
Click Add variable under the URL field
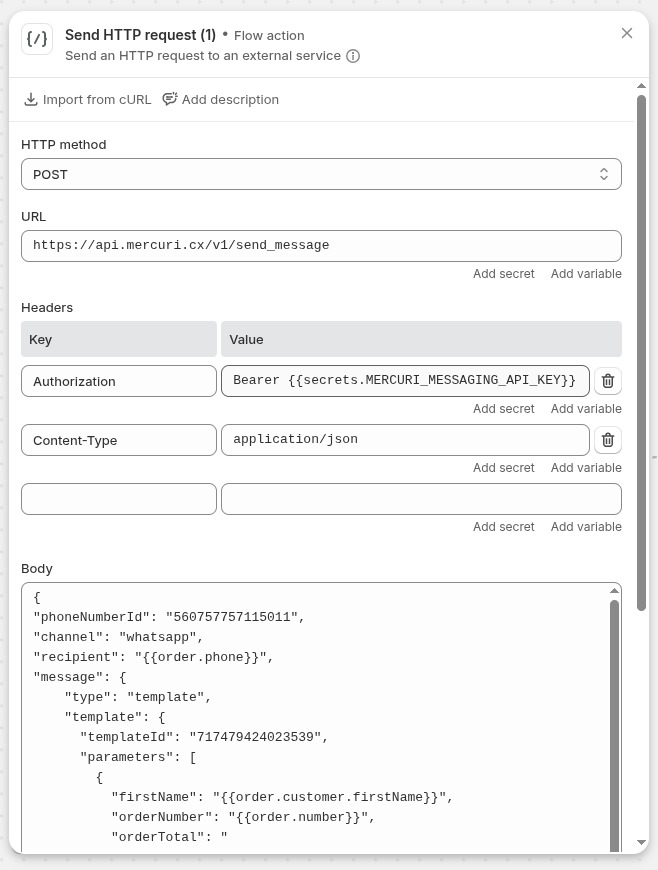(586, 274)
